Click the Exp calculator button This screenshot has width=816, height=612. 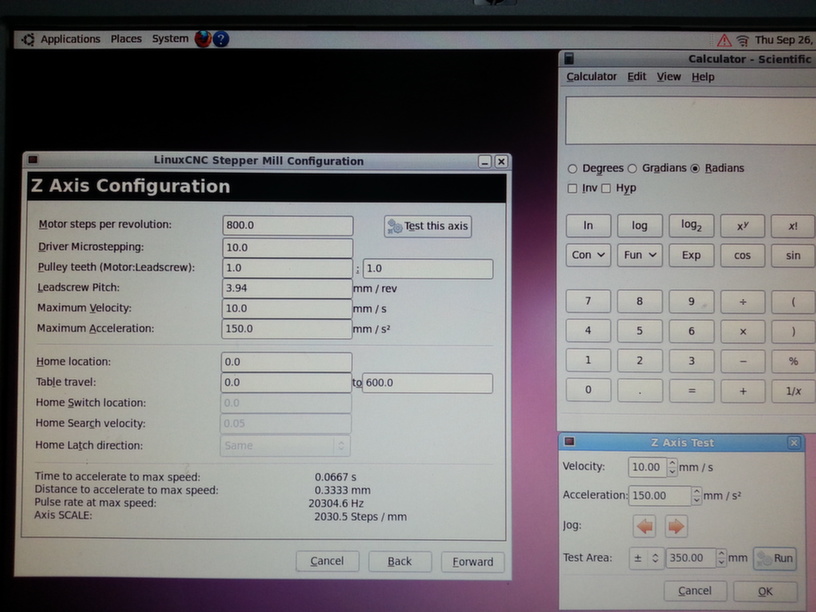pyautogui.click(x=691, y=255)
